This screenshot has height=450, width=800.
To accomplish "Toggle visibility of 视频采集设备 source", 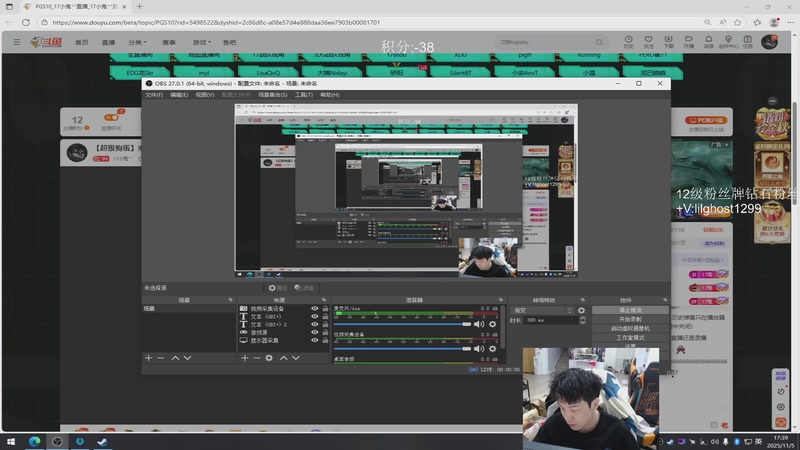I will coord(314,309).
